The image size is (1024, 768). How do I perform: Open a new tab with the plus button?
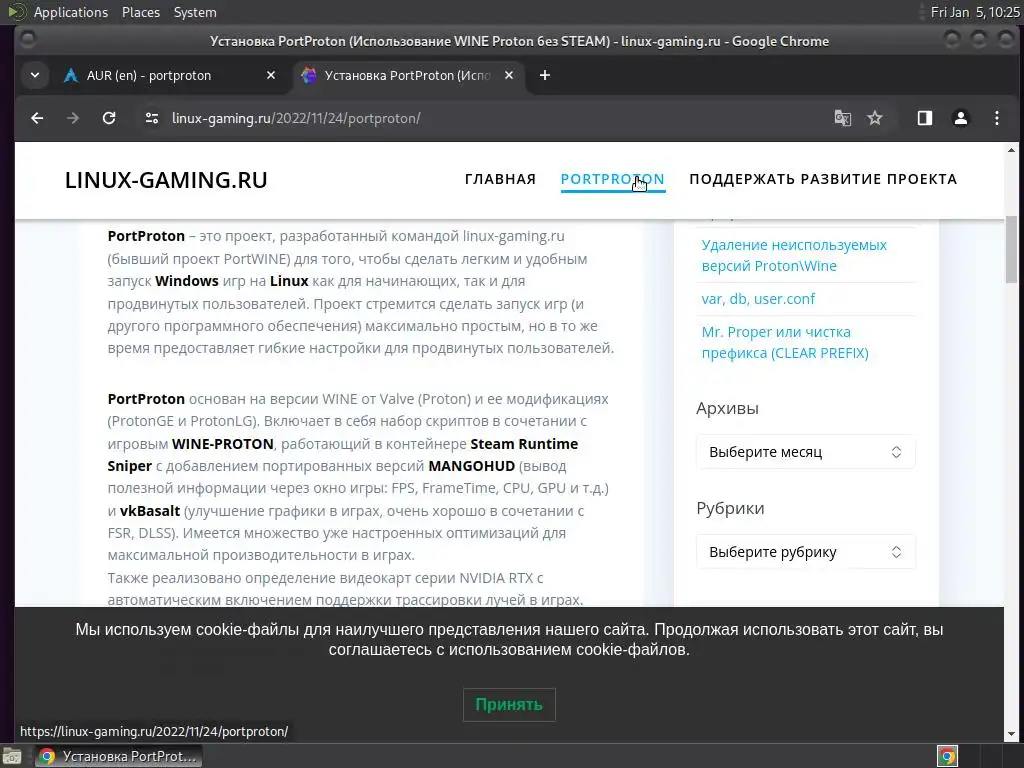(x=545, y=76)
